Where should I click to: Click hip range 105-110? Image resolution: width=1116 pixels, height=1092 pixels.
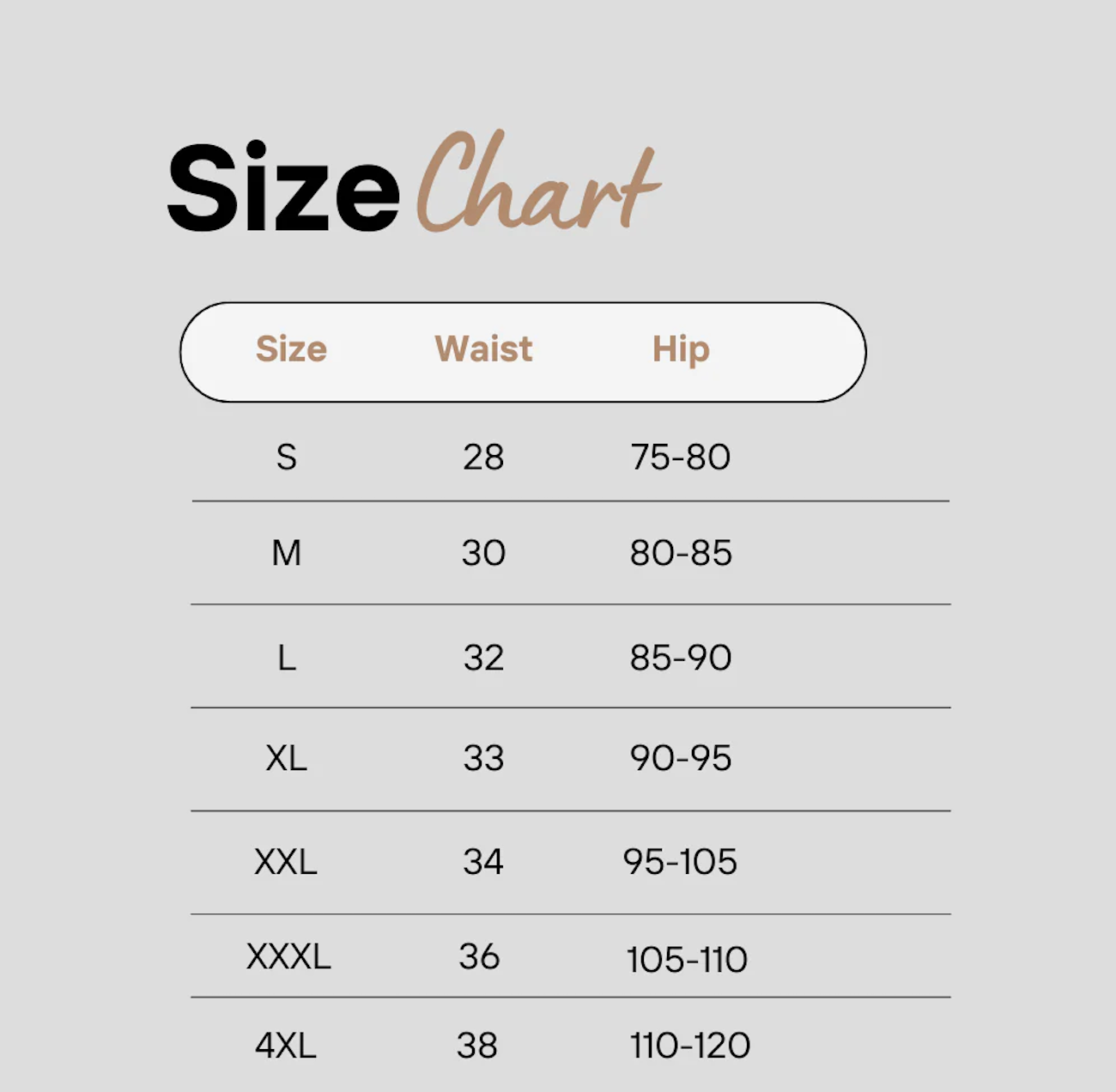tap(687, 960)
